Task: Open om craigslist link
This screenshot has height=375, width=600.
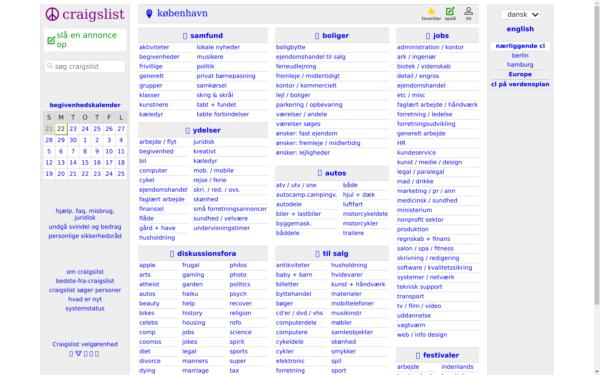Action: coord(85,272)
